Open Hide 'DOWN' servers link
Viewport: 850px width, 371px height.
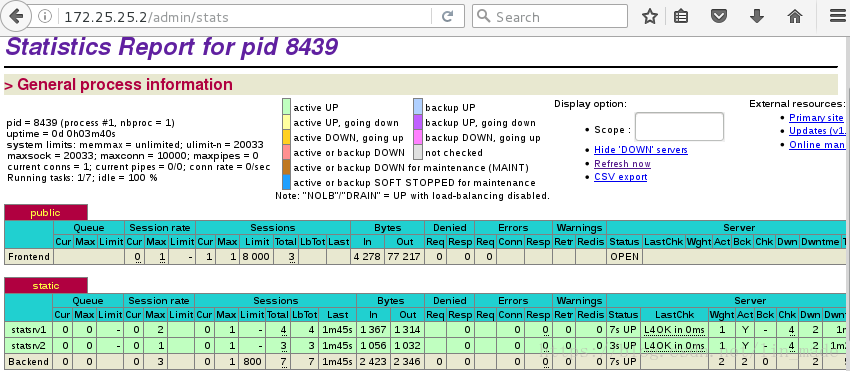(641, 150)
